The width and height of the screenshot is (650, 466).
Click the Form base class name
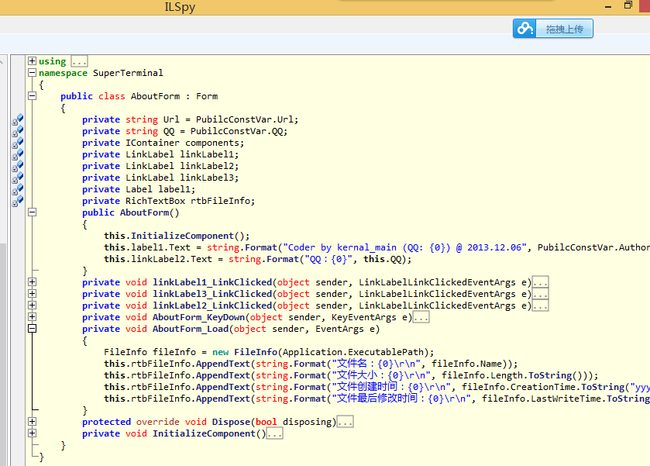click(x=207, y=96)
